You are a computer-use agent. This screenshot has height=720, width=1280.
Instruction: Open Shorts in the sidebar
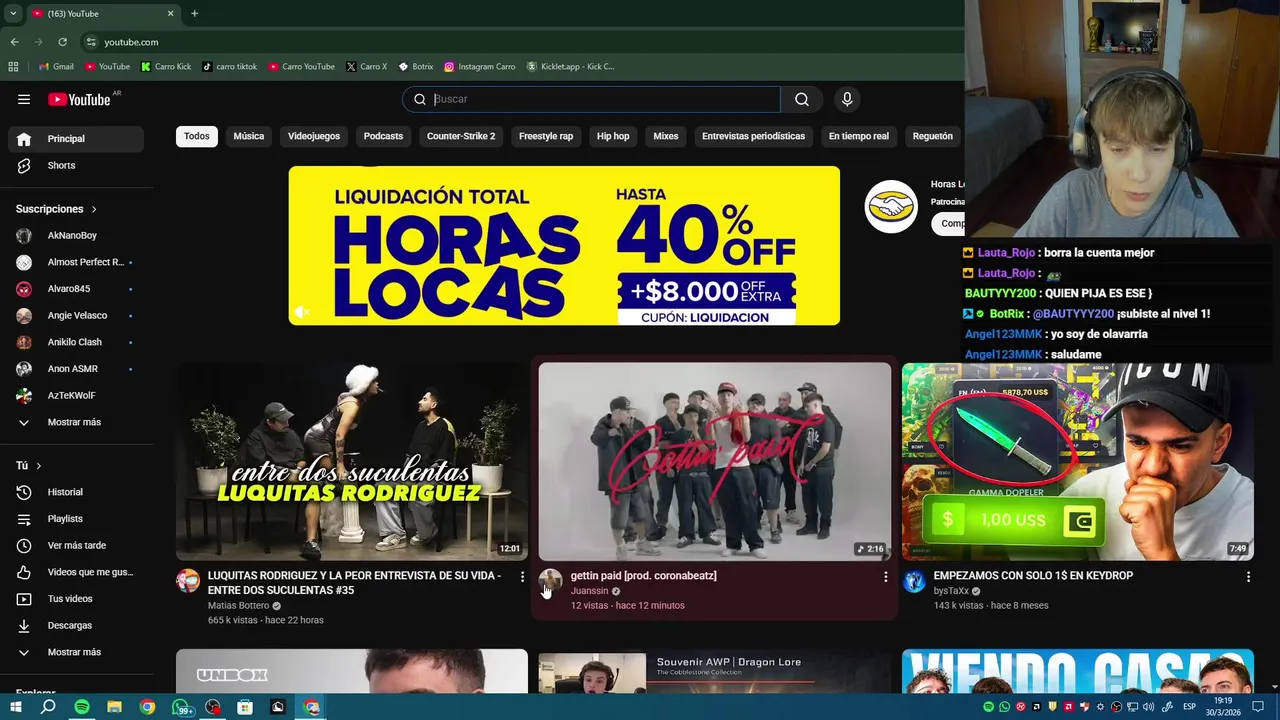pyautogui.click(x=76, y=165)
